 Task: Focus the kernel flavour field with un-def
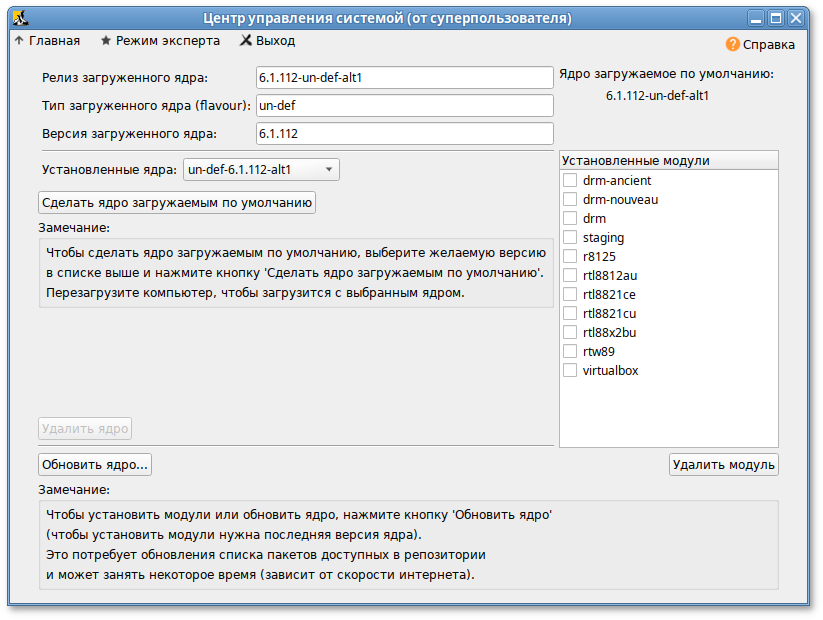pyautogui.click(x=404, y=106)
